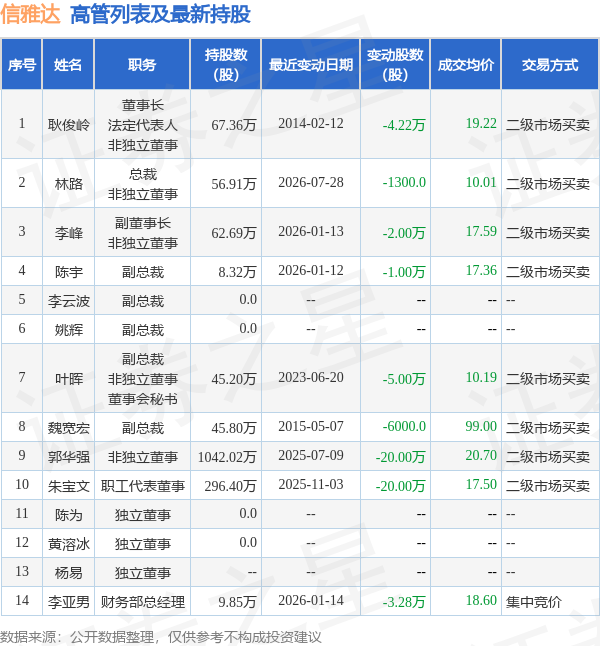Screen dimensions: 600x646
Task: Click the average price 99.00
Action: point(481,426)
